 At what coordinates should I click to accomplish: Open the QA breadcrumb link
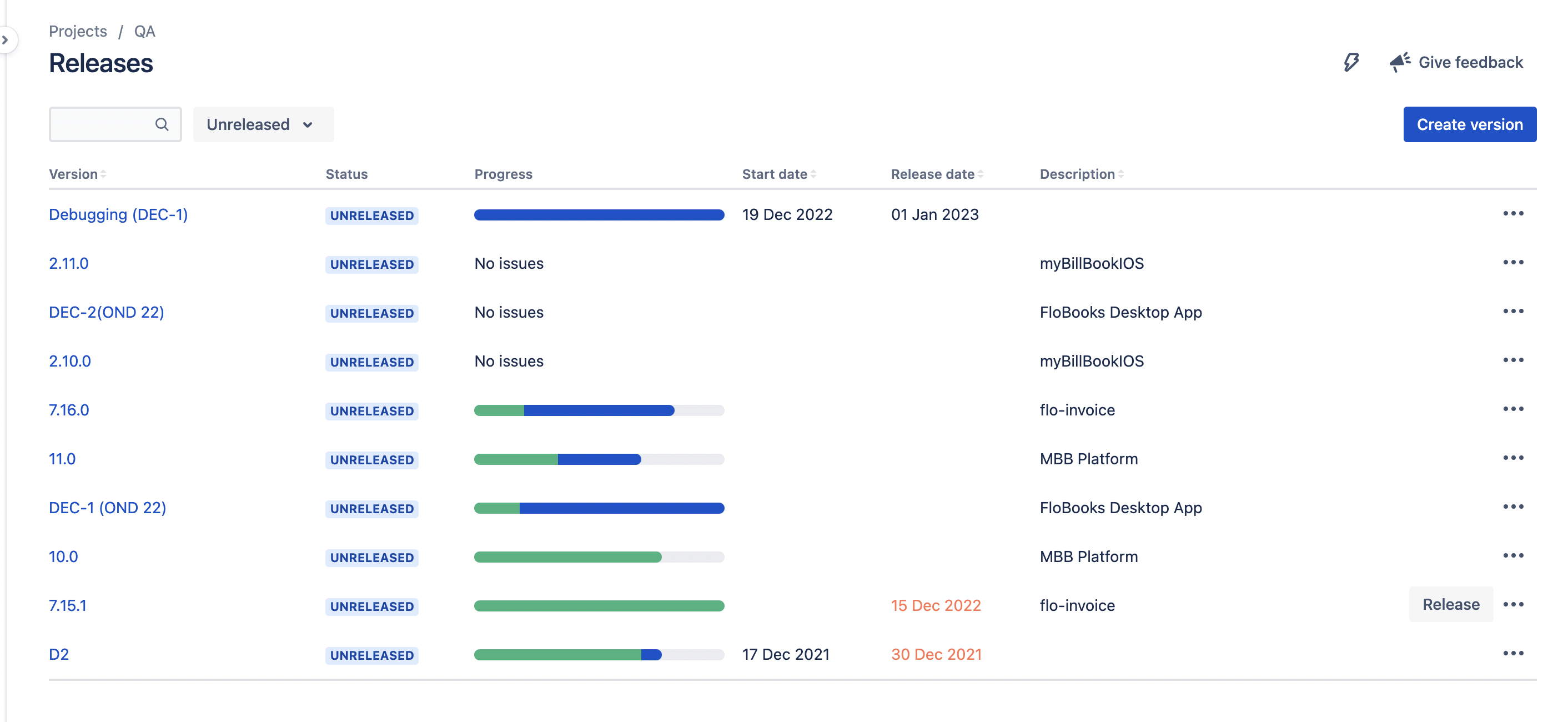(x=144, y=31)
